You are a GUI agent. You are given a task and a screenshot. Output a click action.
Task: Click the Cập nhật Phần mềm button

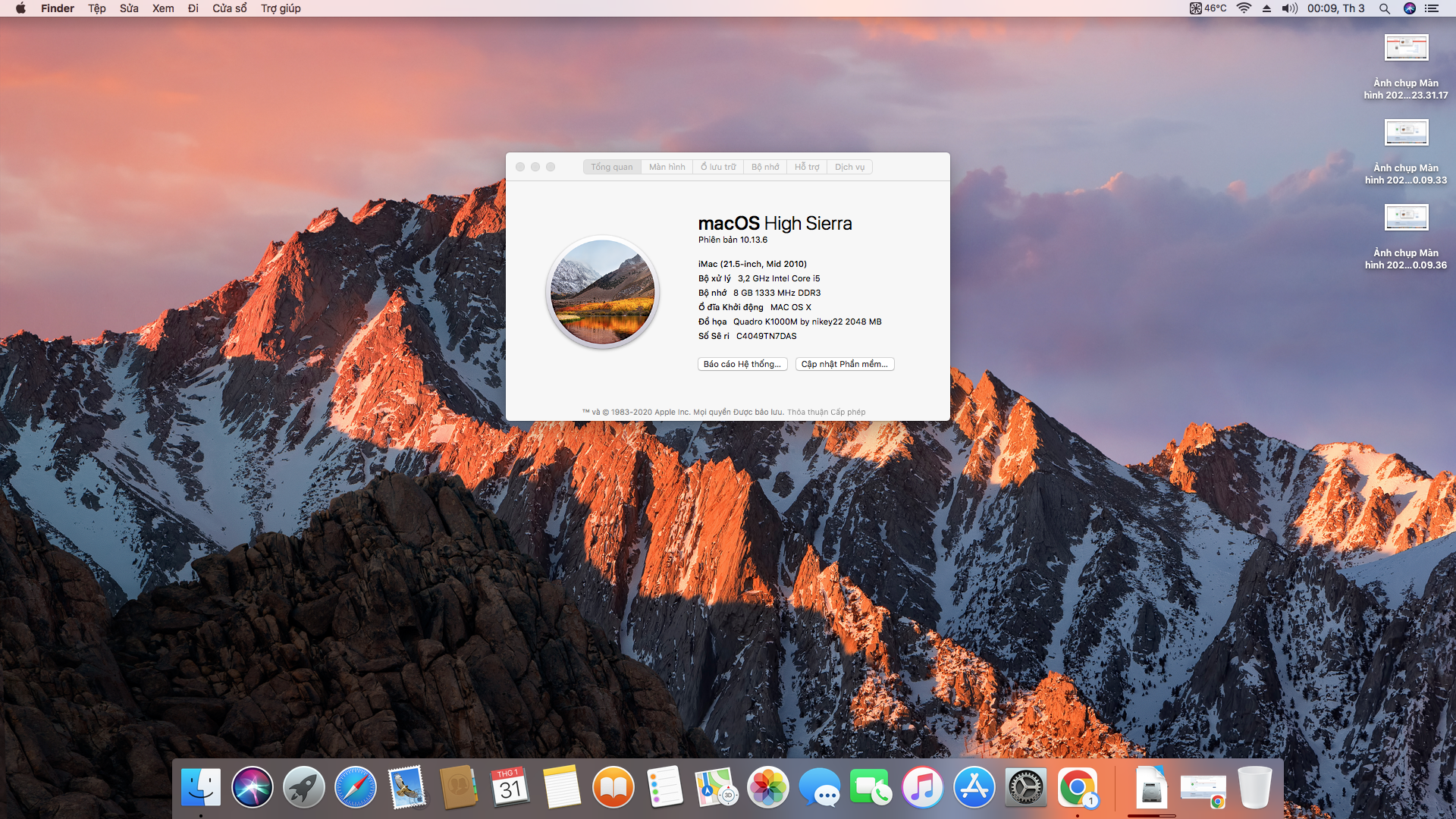coord(844,364)
